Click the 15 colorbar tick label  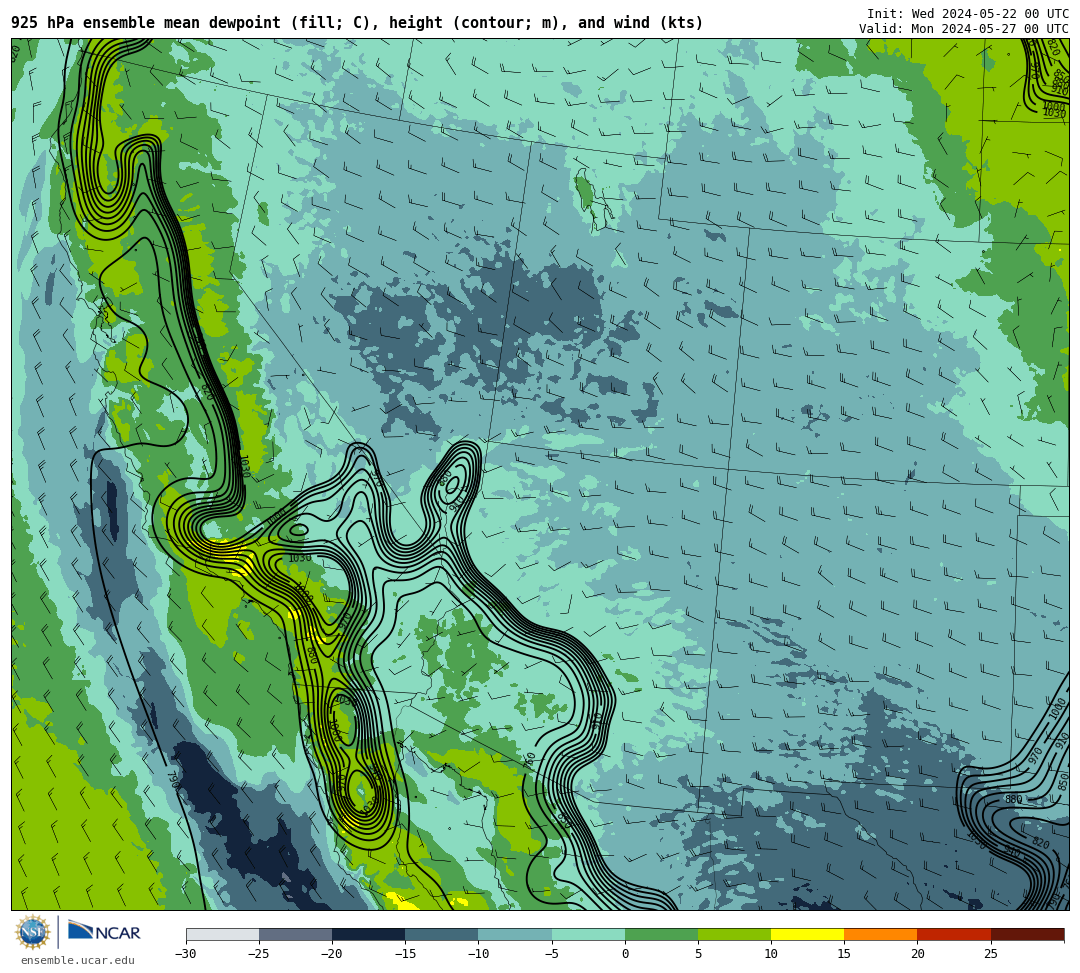[x=844, y=954]
